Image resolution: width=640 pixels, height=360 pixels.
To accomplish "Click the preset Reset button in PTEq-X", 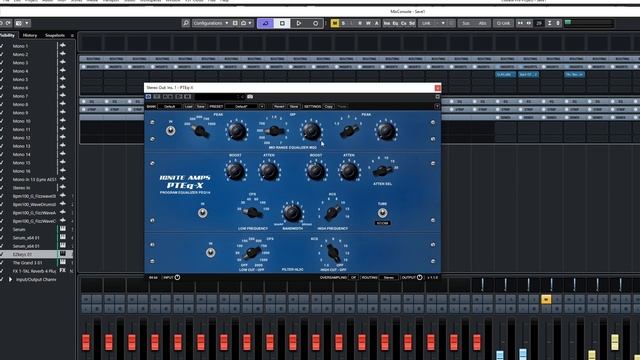I will click(279, 107).
